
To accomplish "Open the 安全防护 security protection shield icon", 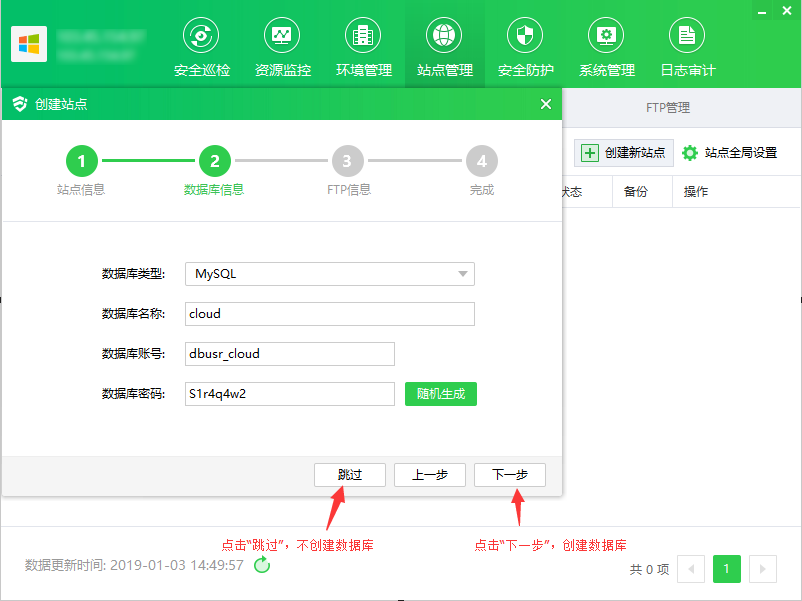I will coord(525,35).
